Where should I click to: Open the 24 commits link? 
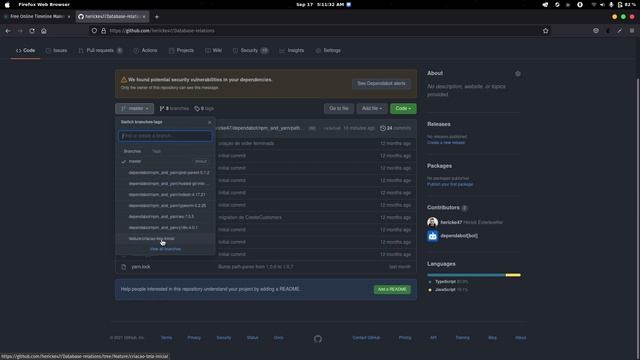pyautogui.click(x=396, y=128)
